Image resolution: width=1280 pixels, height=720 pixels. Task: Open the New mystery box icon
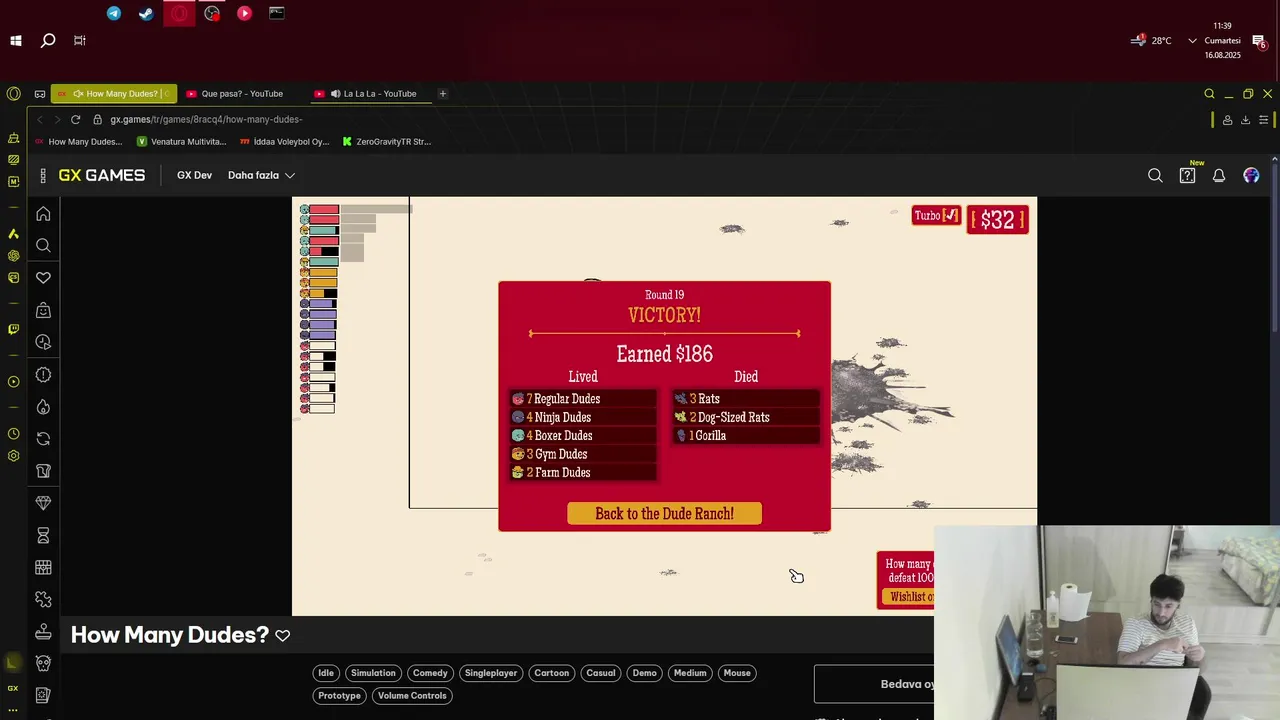point(1188,175)
